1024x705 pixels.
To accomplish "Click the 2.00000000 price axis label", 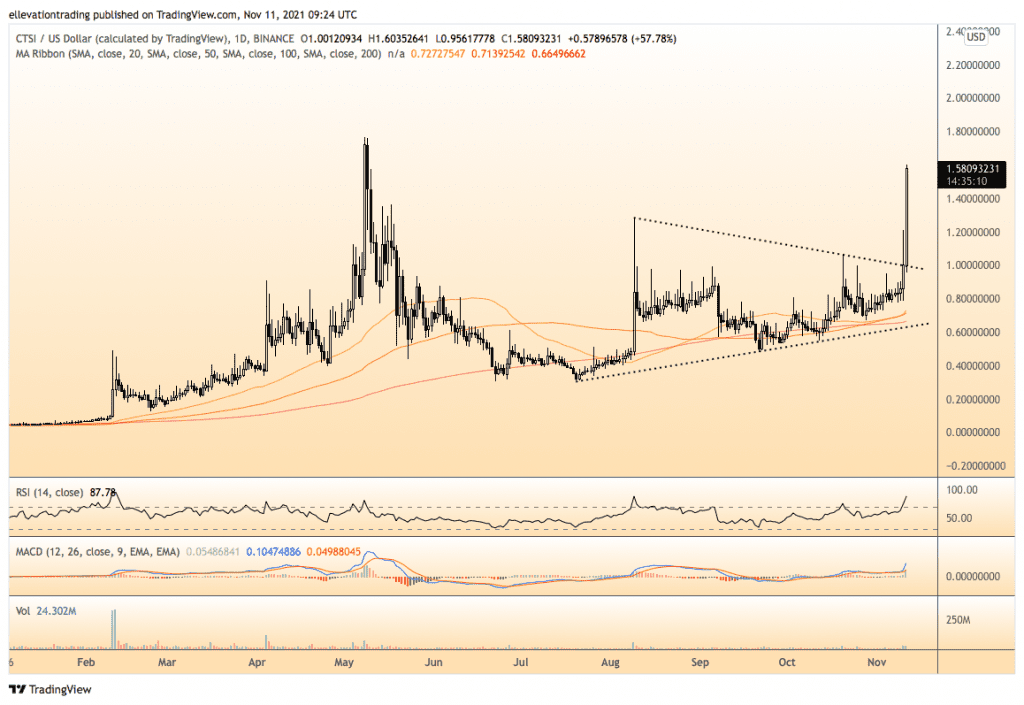I will coord(972,98).
